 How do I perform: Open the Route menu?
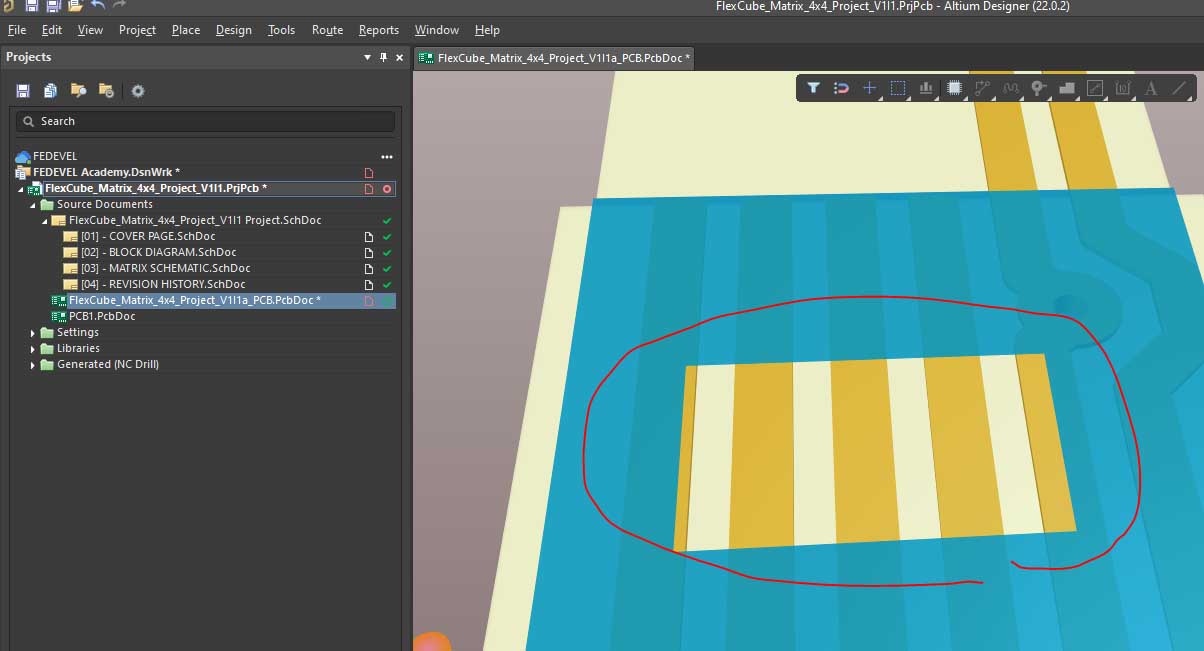click(327, 30)
